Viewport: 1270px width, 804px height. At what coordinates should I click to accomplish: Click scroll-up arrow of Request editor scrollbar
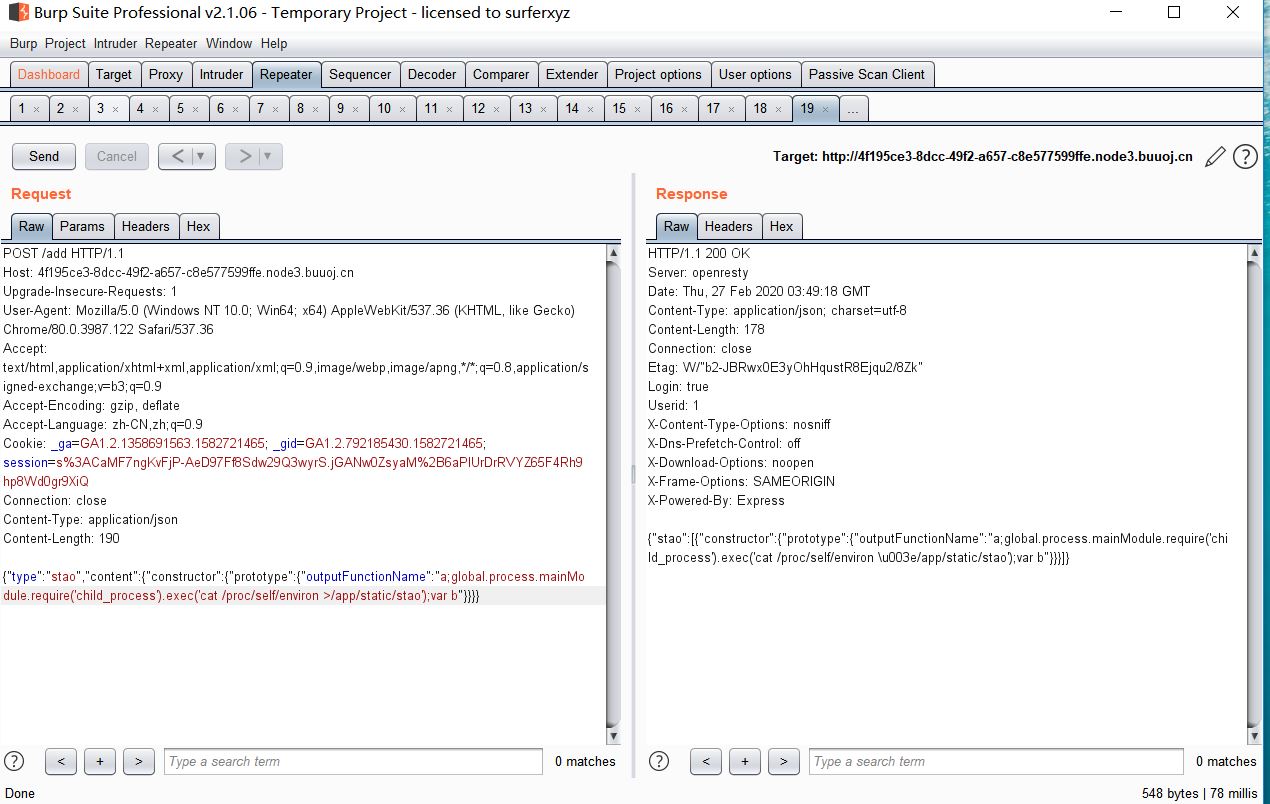tap(613, 253)
